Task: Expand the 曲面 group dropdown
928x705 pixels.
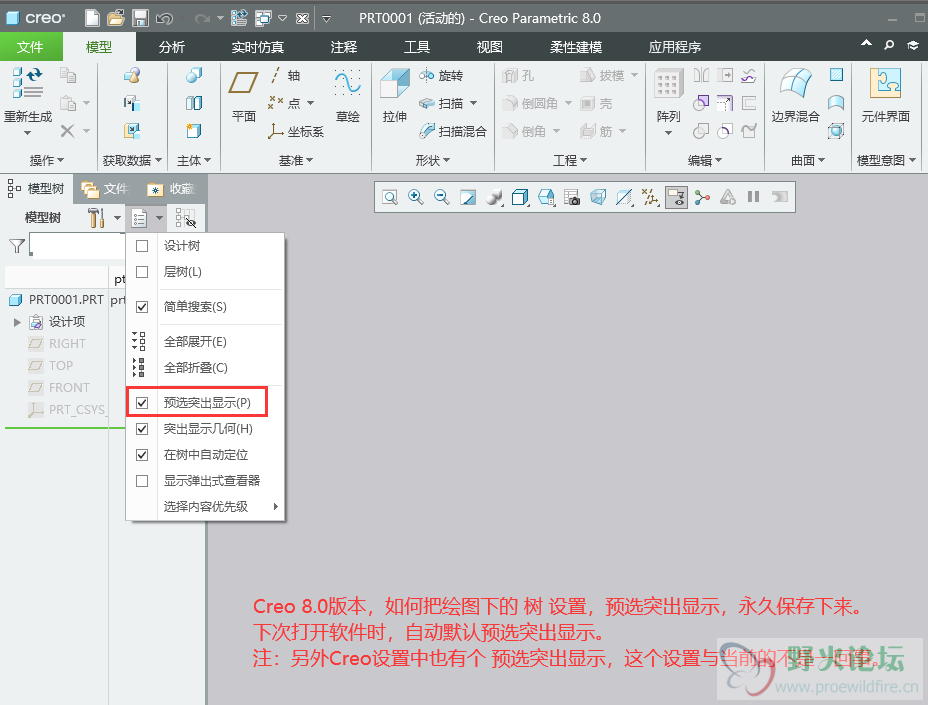Action: (x=808, y=160)
